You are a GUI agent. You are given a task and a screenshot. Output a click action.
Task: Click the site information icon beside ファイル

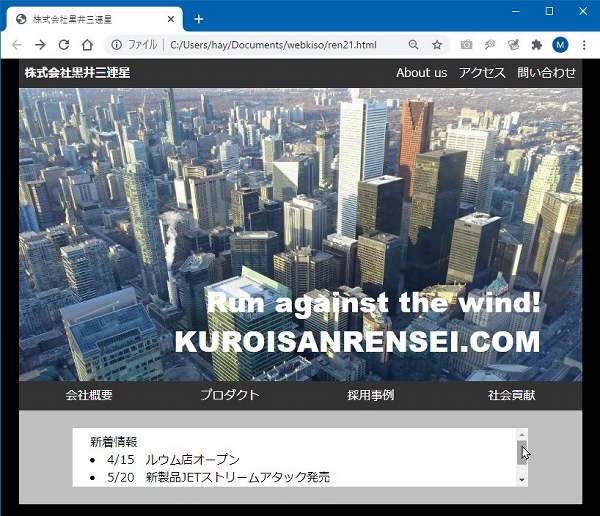(116, 45)
